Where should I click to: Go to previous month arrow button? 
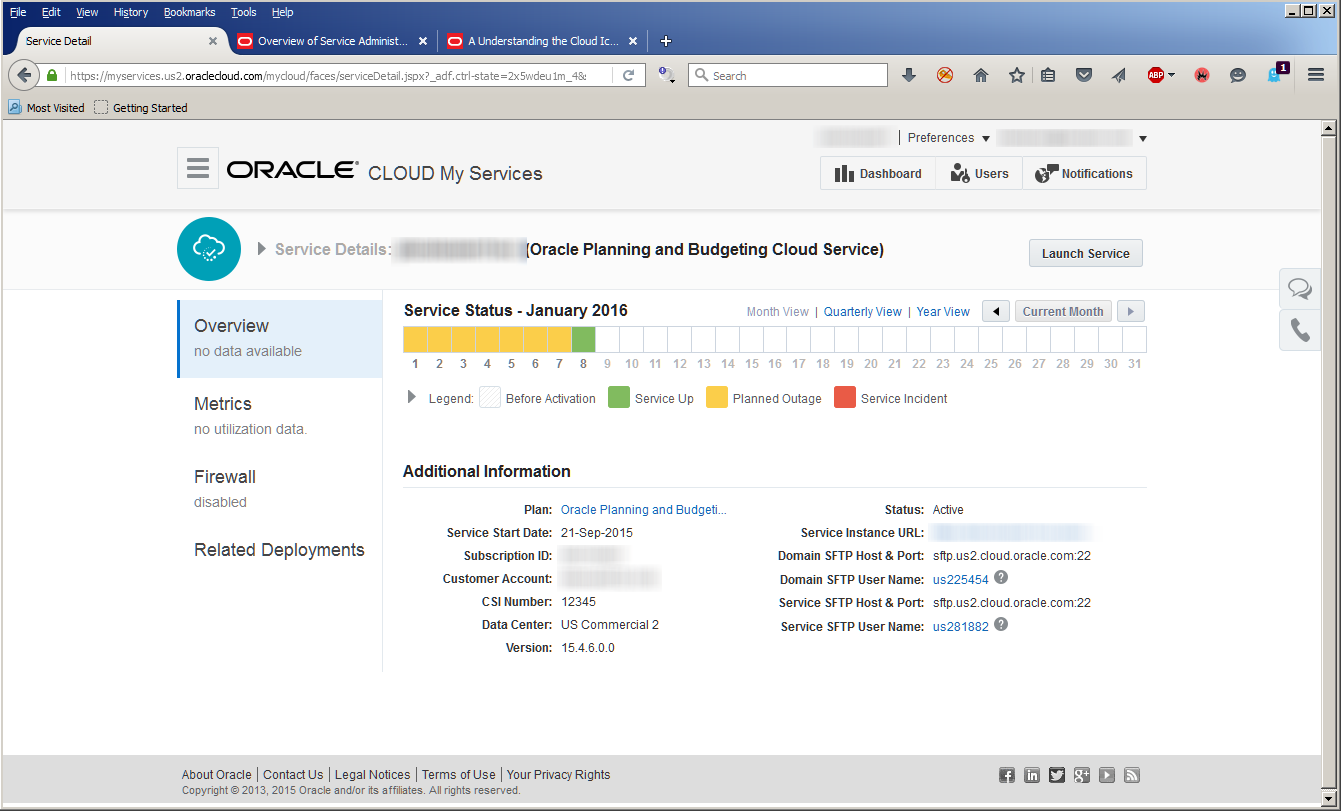(996, 311)
